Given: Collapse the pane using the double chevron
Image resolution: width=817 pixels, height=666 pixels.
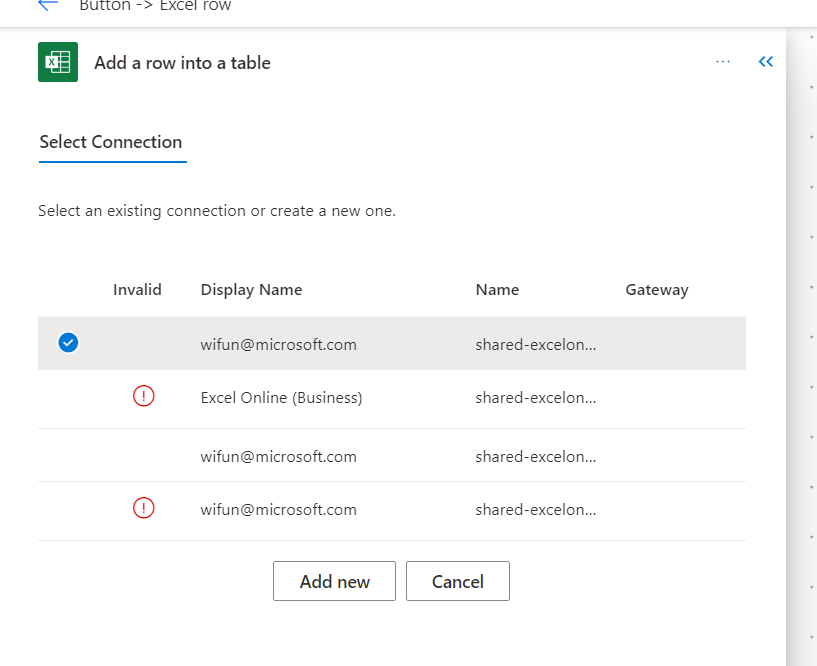Looking at the screenshot, I should [x=766, y=61].
